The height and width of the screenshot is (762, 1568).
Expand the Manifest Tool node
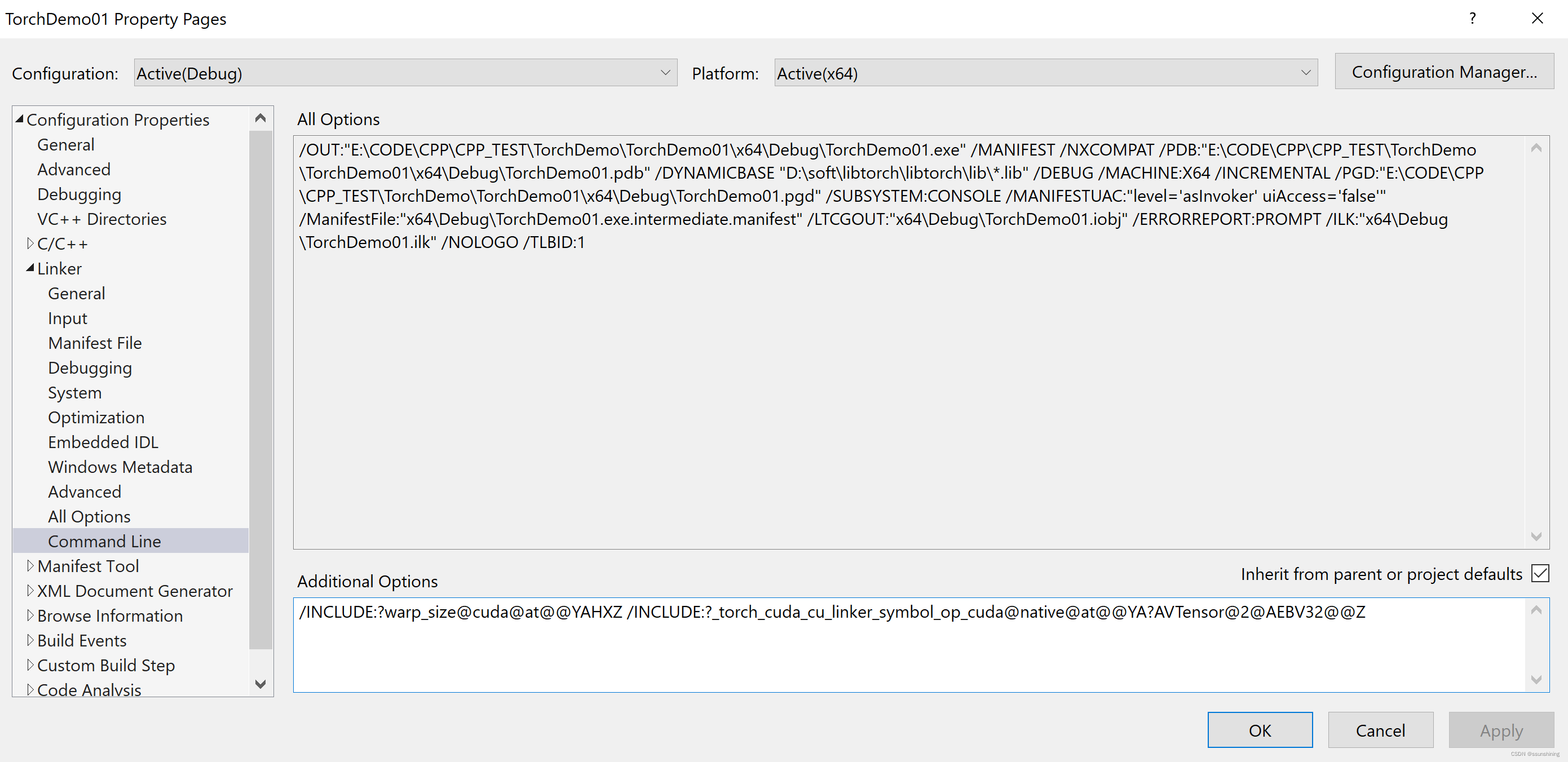(30, 565)
